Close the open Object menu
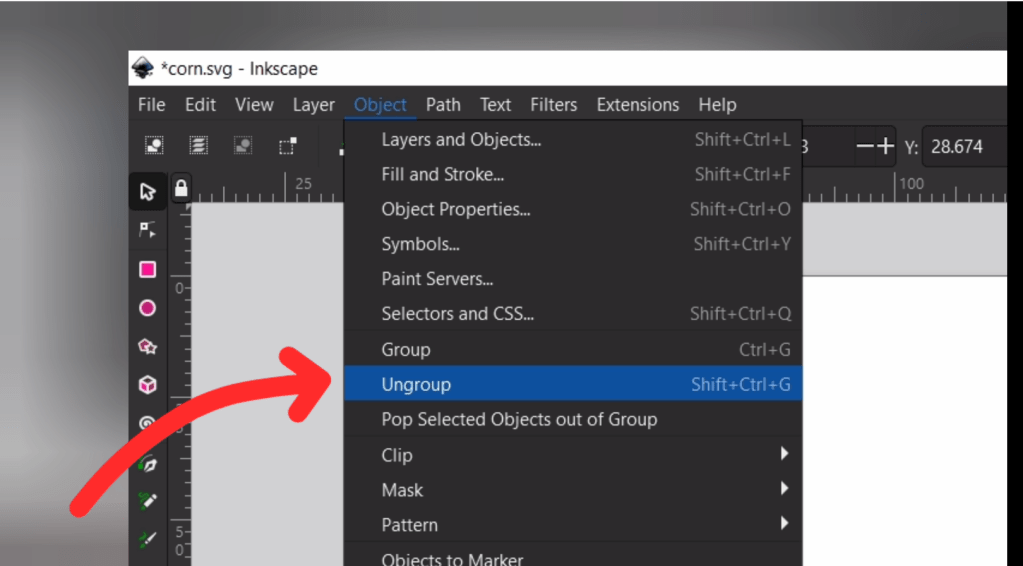This screenshot has height=566, width=1023. (380, 105)
